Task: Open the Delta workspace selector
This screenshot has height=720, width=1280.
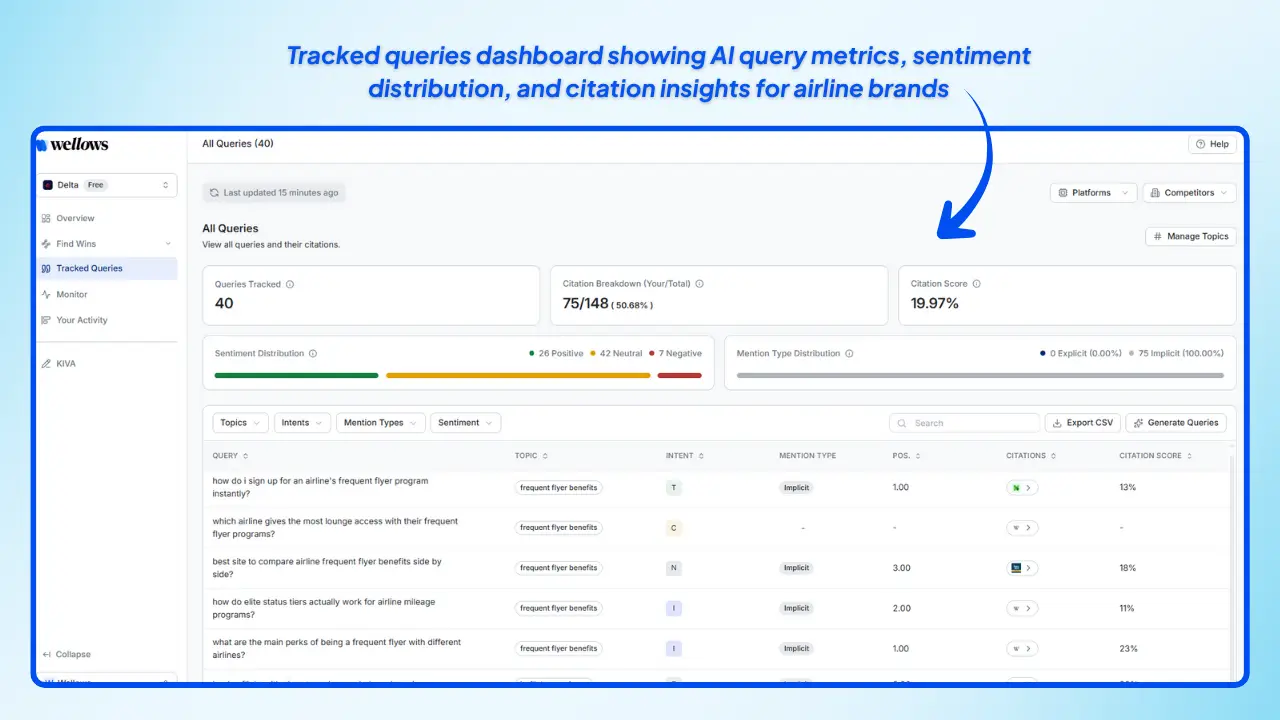Action: pyautogui.click(x=107, y=185)
